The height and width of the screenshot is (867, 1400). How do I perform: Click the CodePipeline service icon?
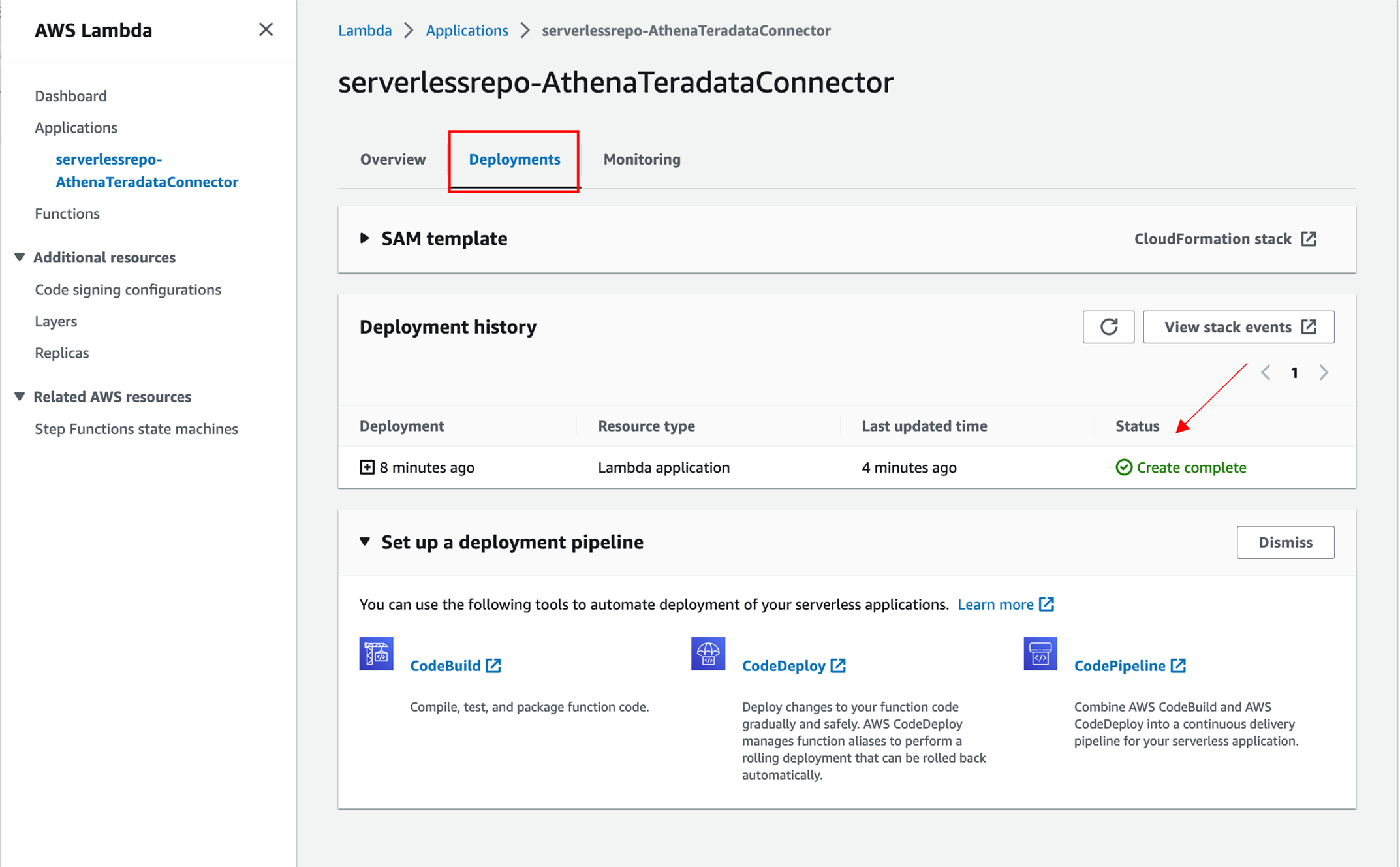[1040, 654]
